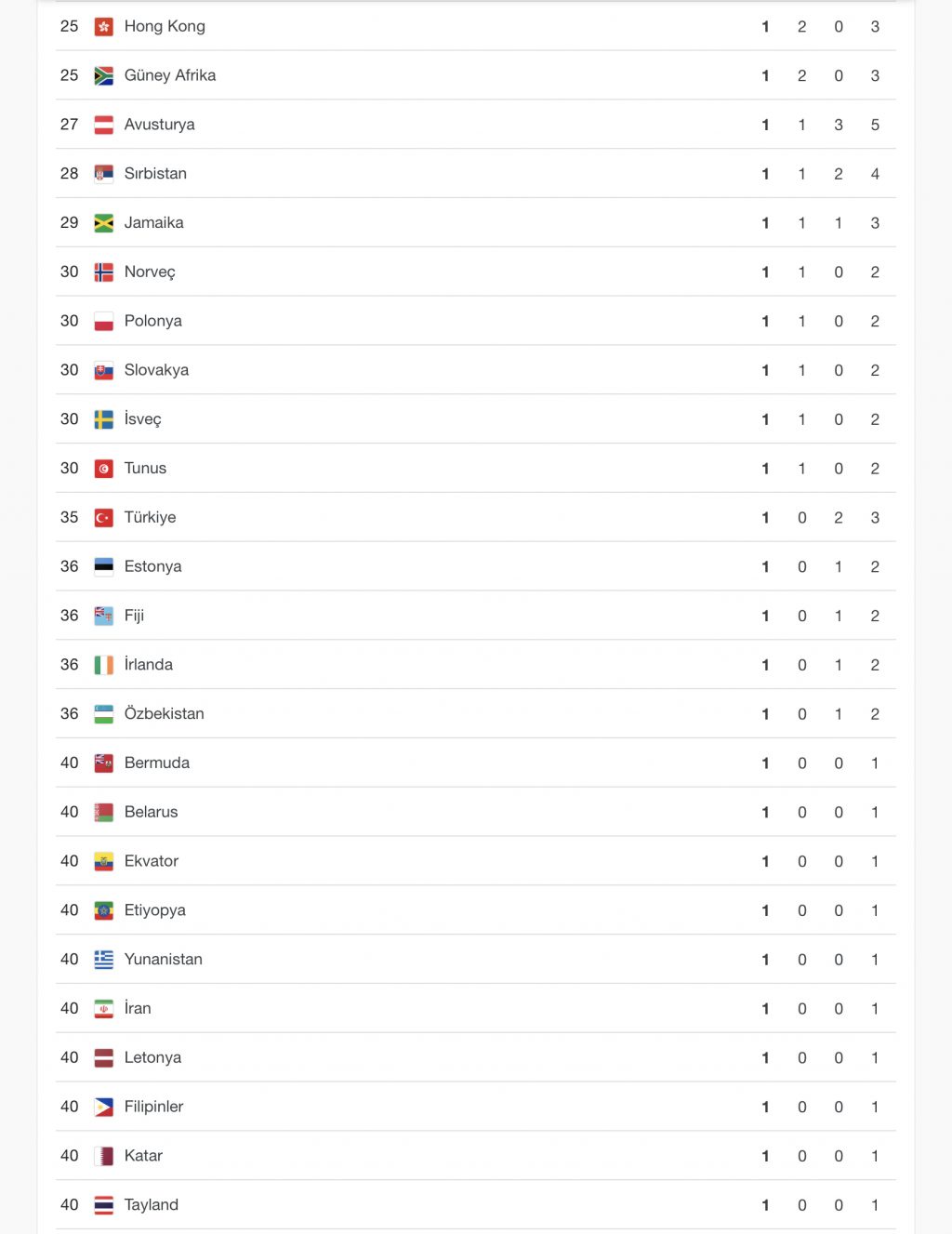Click the Güney Afrika flag icon
This screenshot has width=952, height=1234.
click(104, 76)
